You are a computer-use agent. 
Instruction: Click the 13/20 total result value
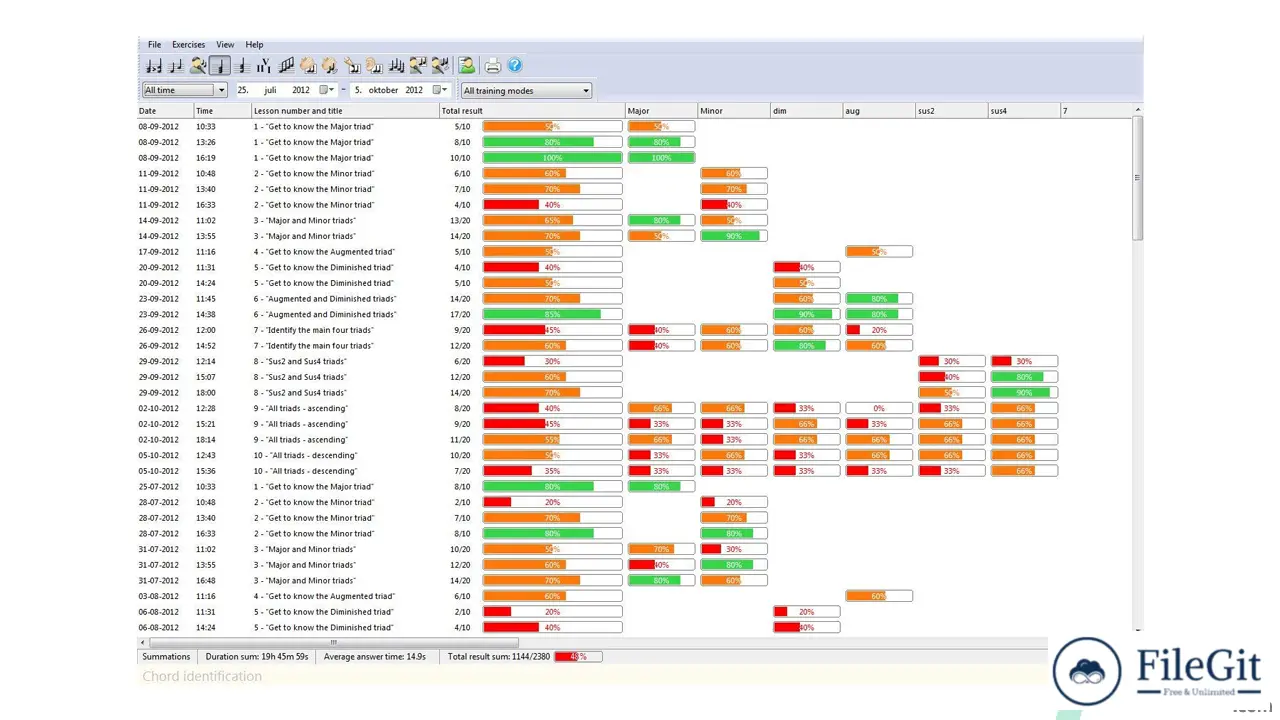click(x=460, y=221)
